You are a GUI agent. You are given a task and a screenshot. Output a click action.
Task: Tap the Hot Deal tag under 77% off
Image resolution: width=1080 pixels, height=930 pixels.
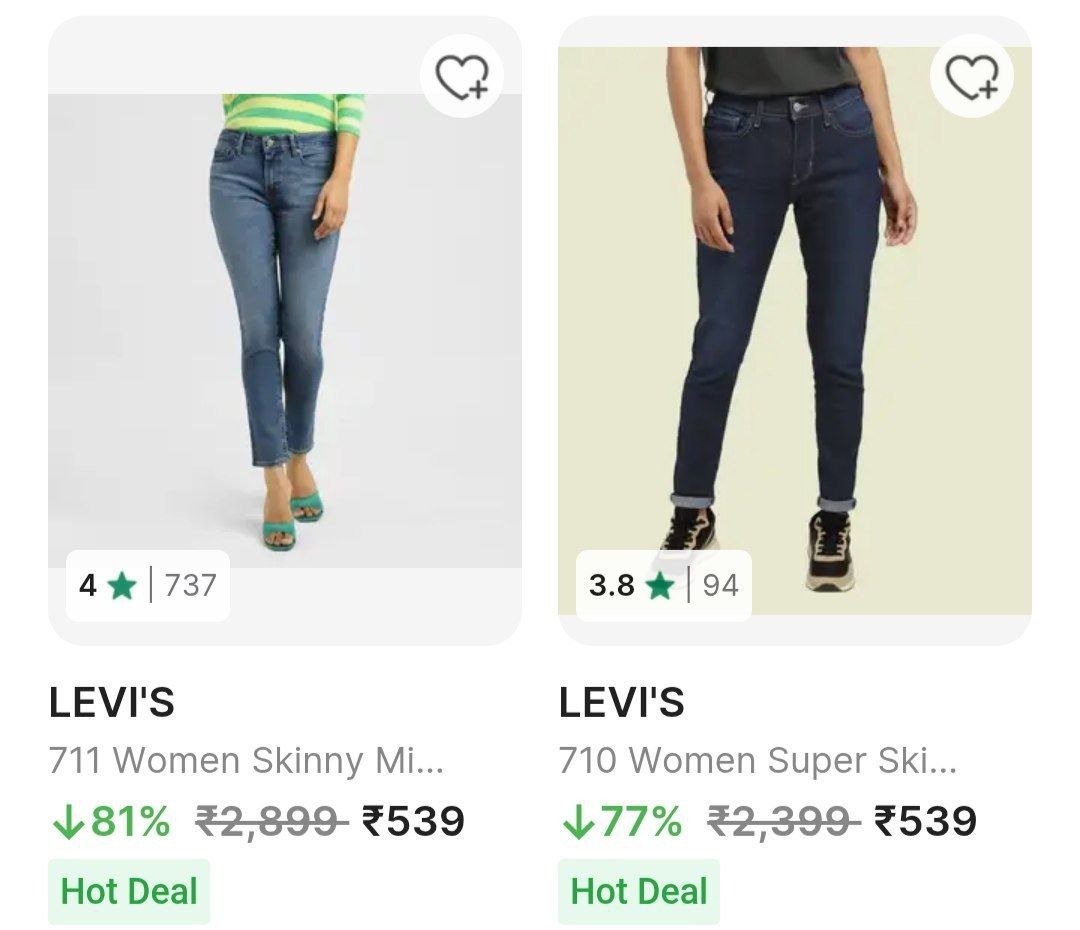(639, 891)
